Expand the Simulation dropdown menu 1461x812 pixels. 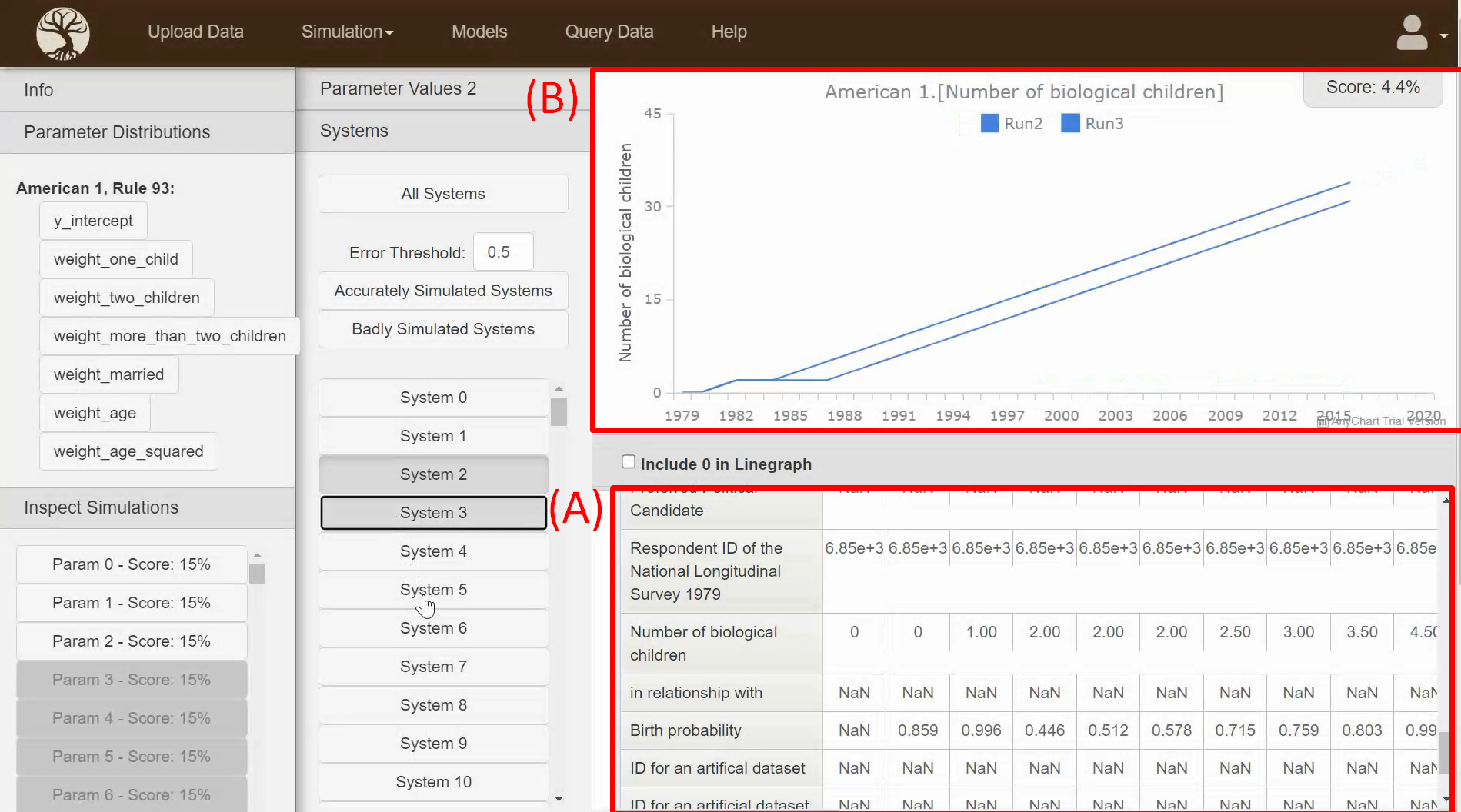click(347, 32)
